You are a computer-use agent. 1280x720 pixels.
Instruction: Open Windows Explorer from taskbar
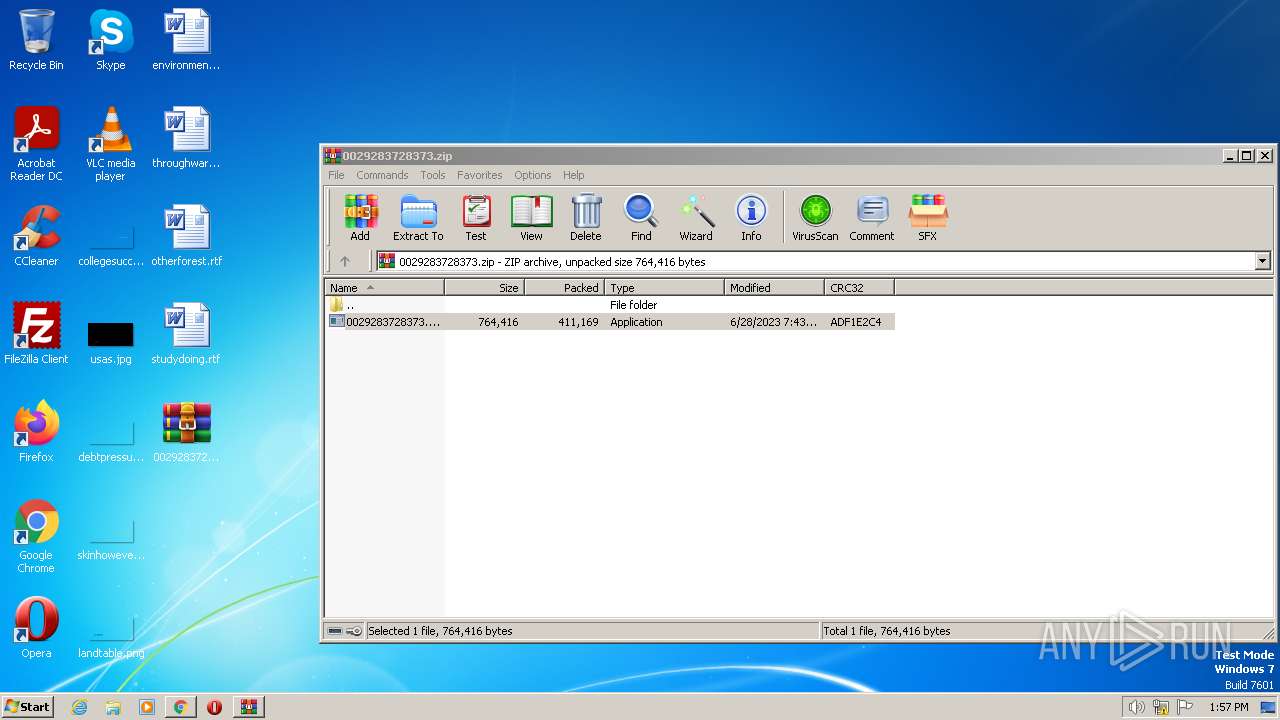point(113,707)
